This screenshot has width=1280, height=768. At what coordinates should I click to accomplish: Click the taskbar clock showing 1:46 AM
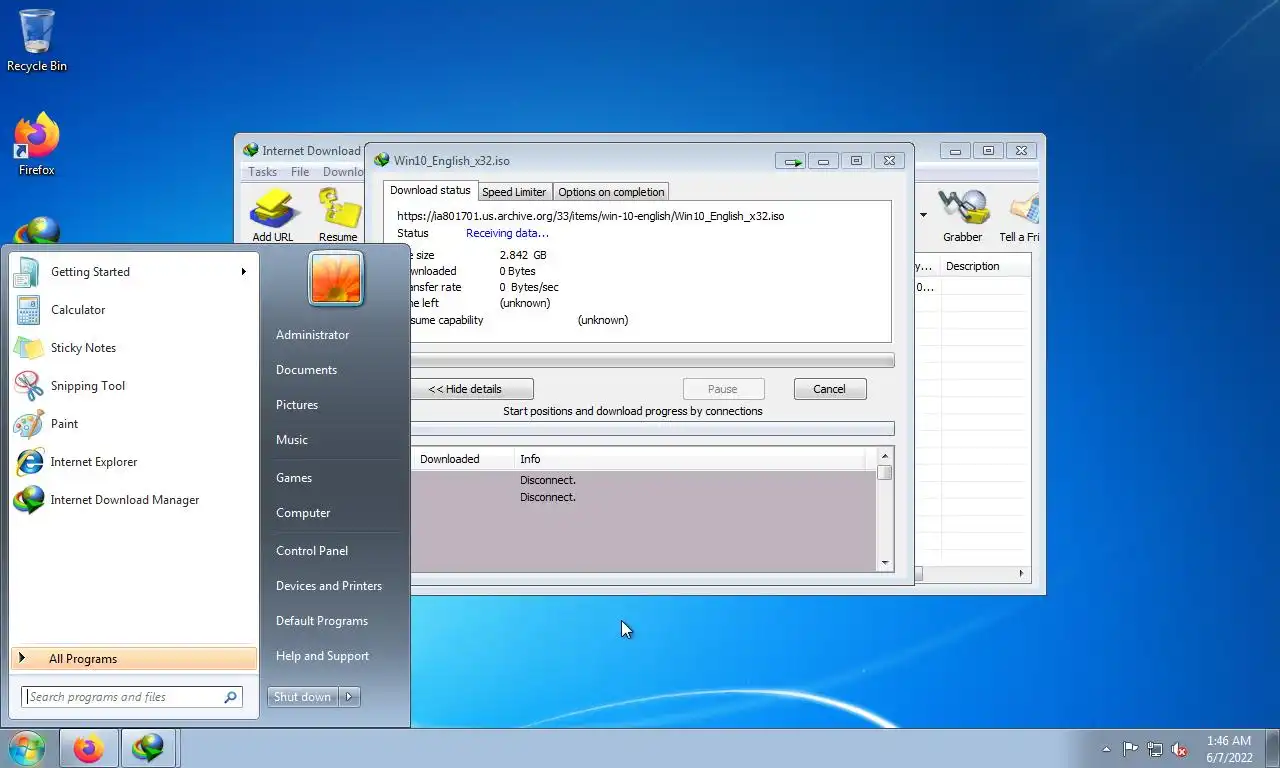[1229, 749]
